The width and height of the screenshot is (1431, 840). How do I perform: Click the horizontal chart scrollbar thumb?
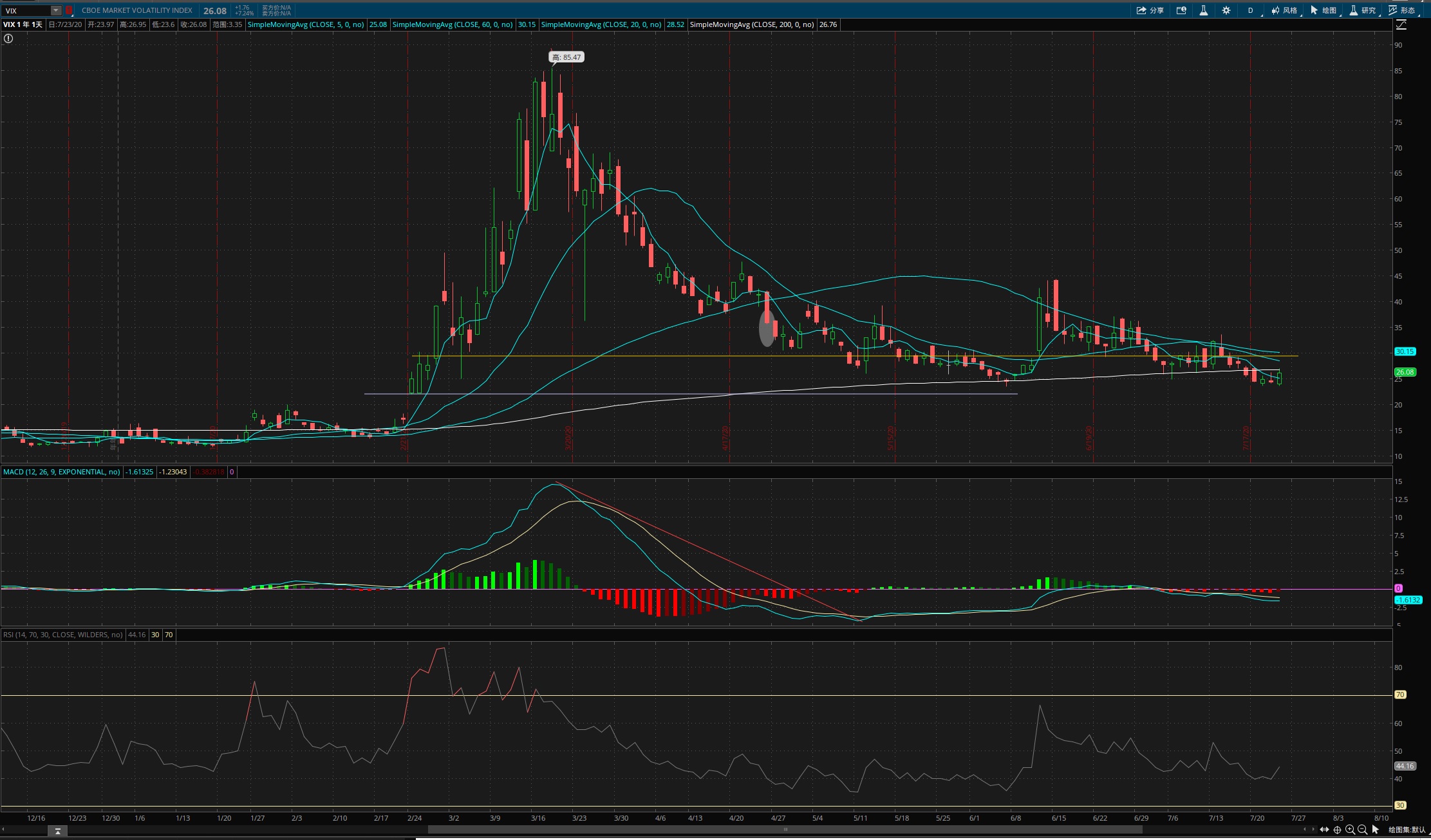click(x=785, y=830)
